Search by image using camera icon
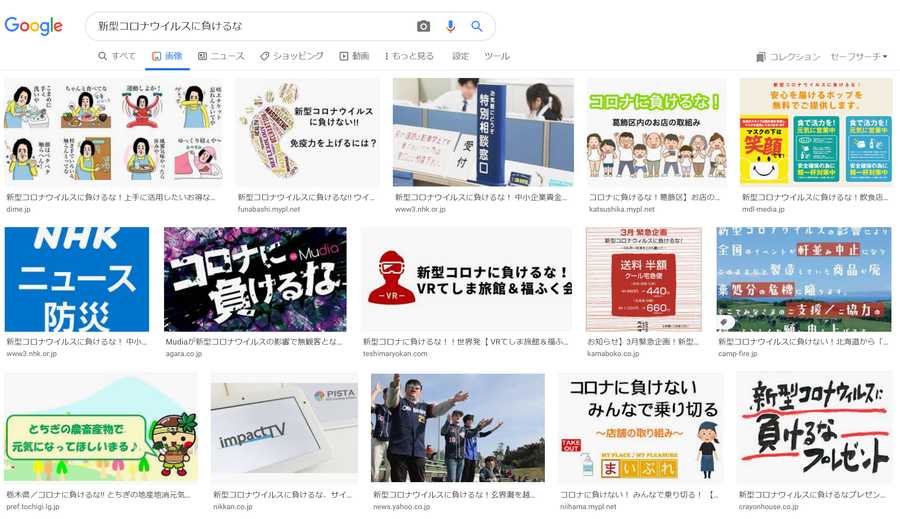Viewport: 900px width, 519px height. coord(423,26)
